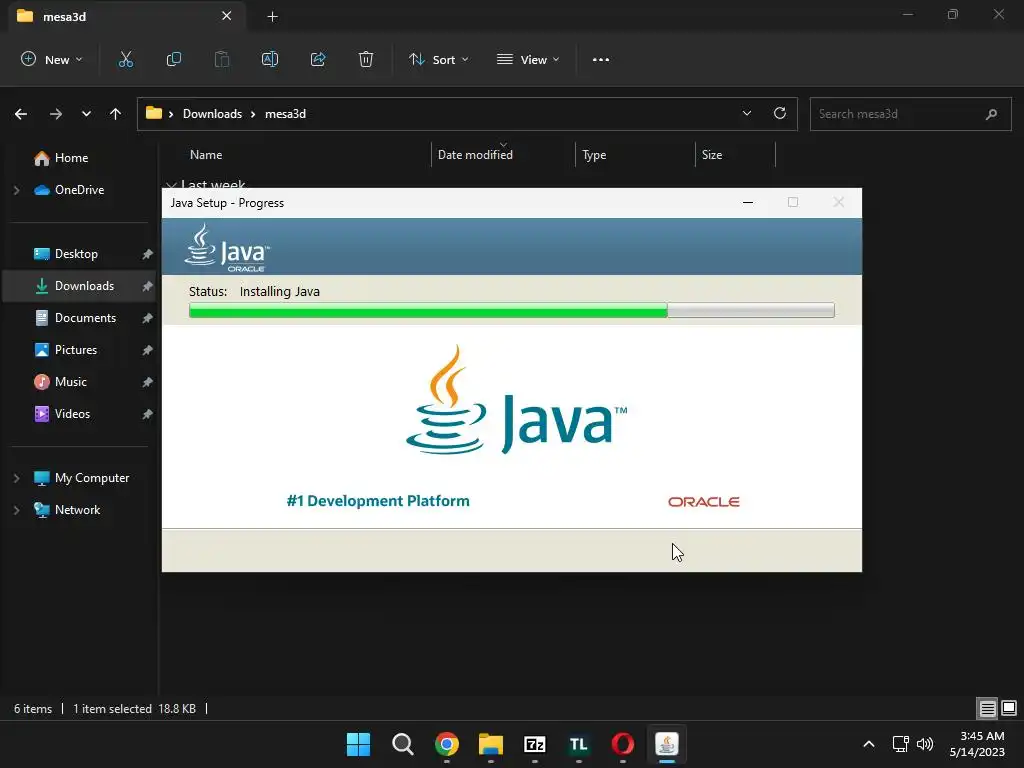Open recent locations chevron
Viewport: 1024px width, 768px height.
click(x=86, y=114)
